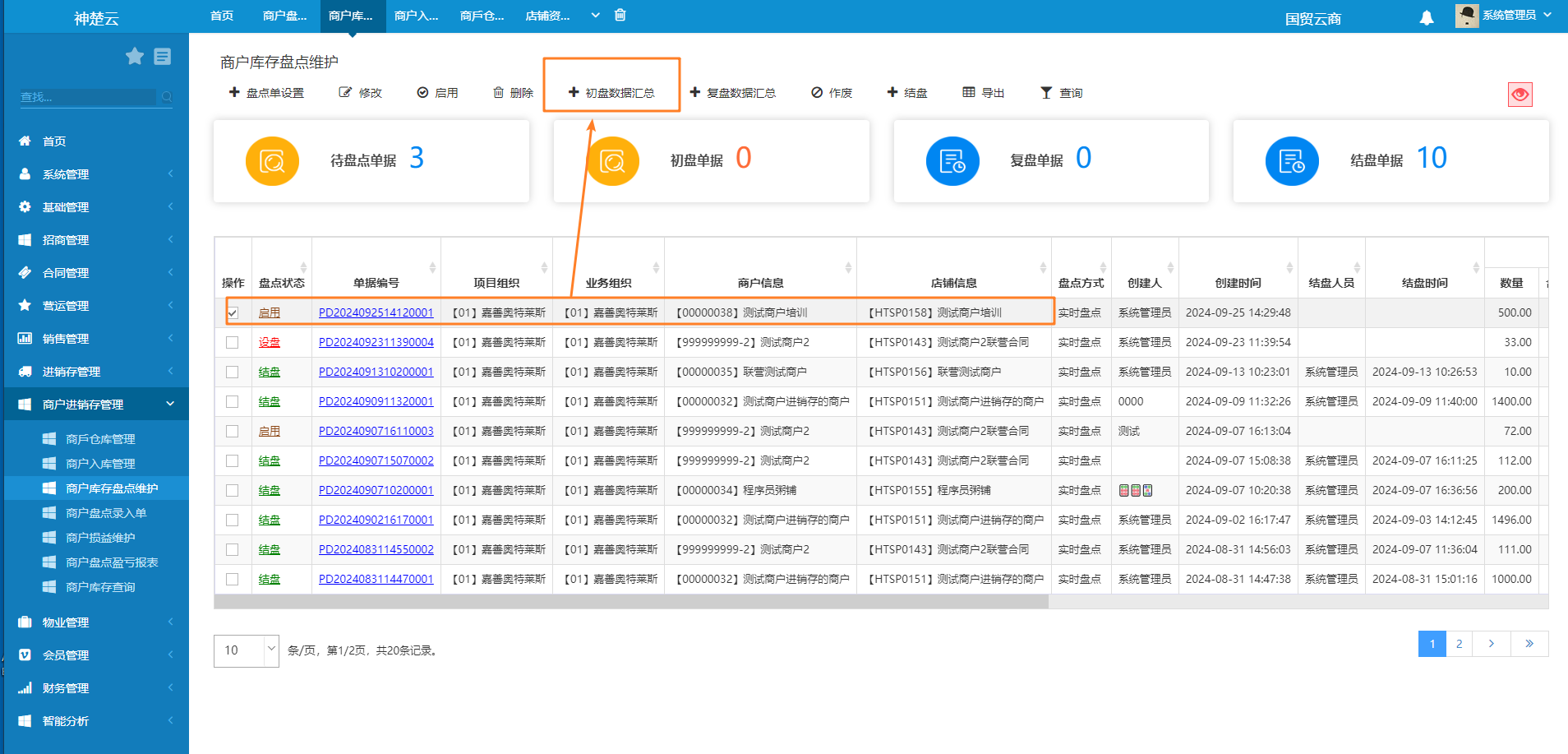Click the 复盘单据 blue icon
Image resolution: width=1568 pixels, height=754 pixels.
pyautogui.click(x=952, y=161)
